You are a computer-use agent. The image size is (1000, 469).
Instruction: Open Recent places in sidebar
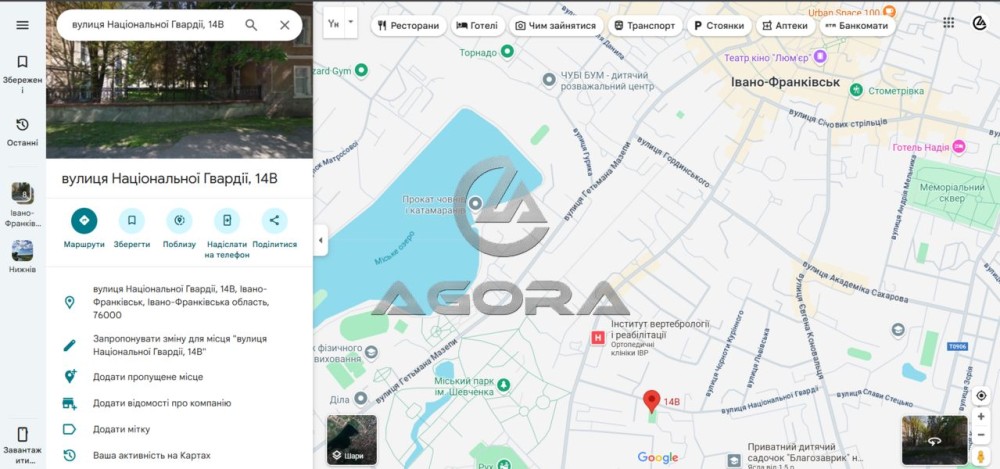point(22,132)
